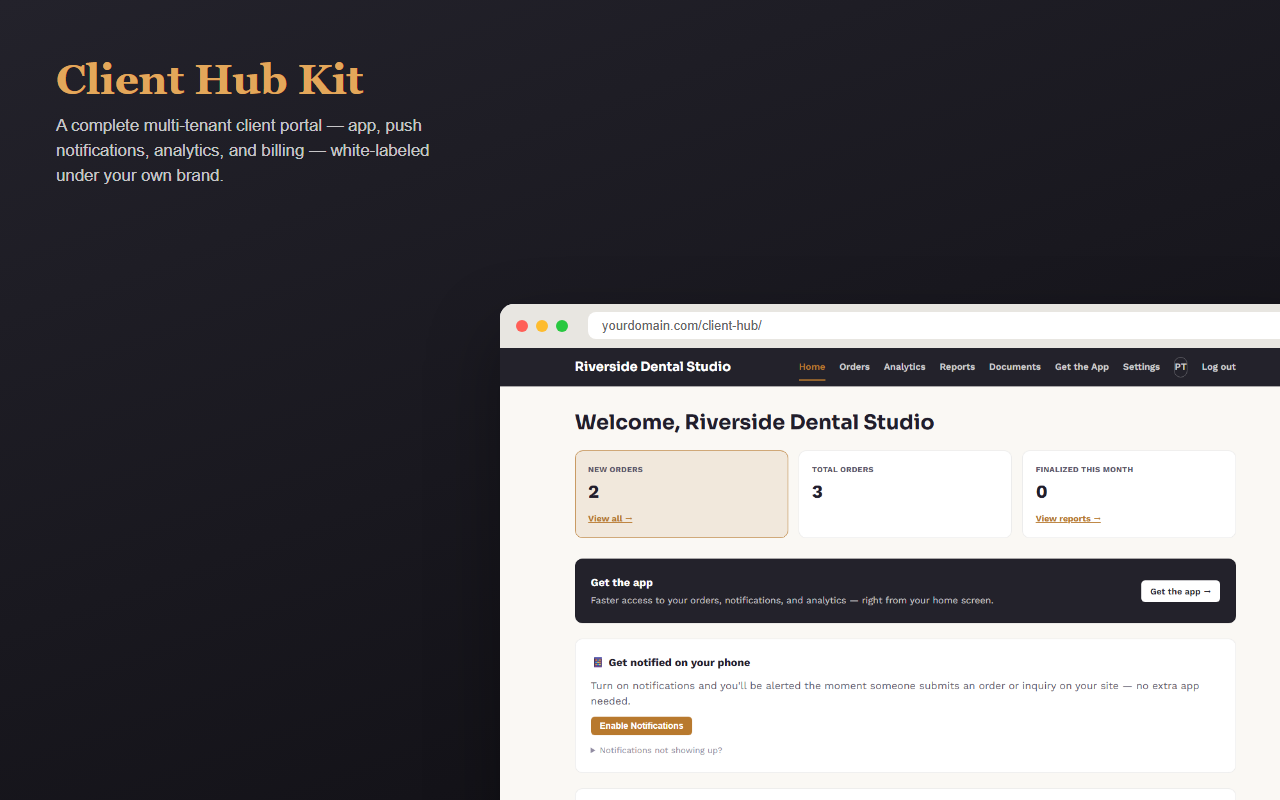Image resolution: width=1280 pixels, height=800 pixels.
Task: Select Get the App nav link
Action: point(1082,367)
